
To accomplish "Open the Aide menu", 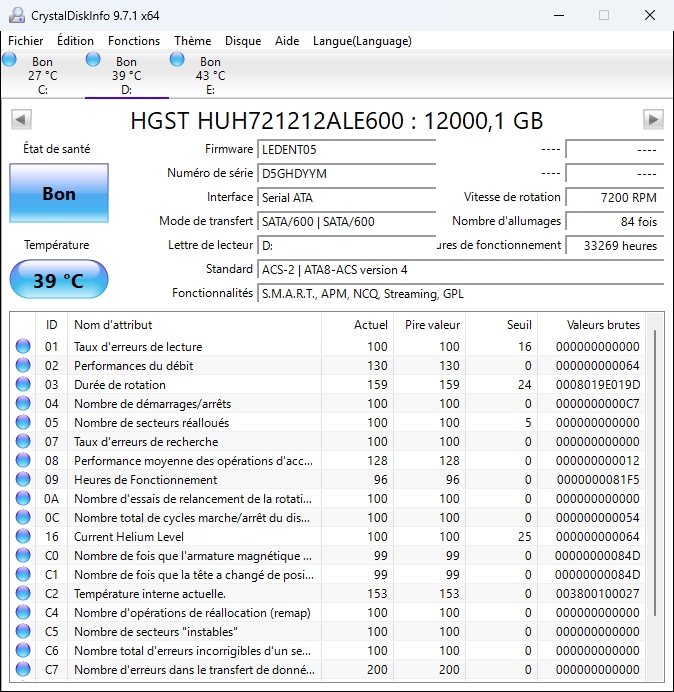I will pyautogui.click(x=287, y=41).
